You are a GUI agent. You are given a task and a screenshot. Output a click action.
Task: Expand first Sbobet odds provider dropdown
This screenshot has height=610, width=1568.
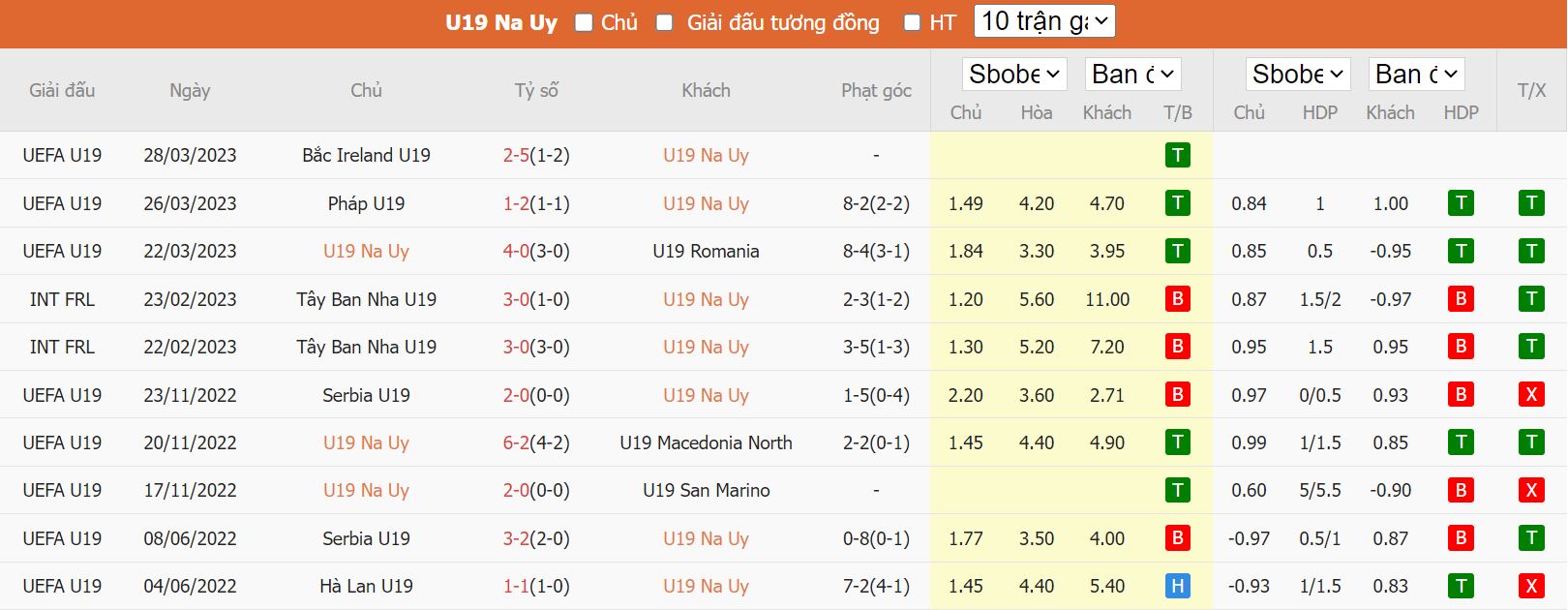[1013, 75]
